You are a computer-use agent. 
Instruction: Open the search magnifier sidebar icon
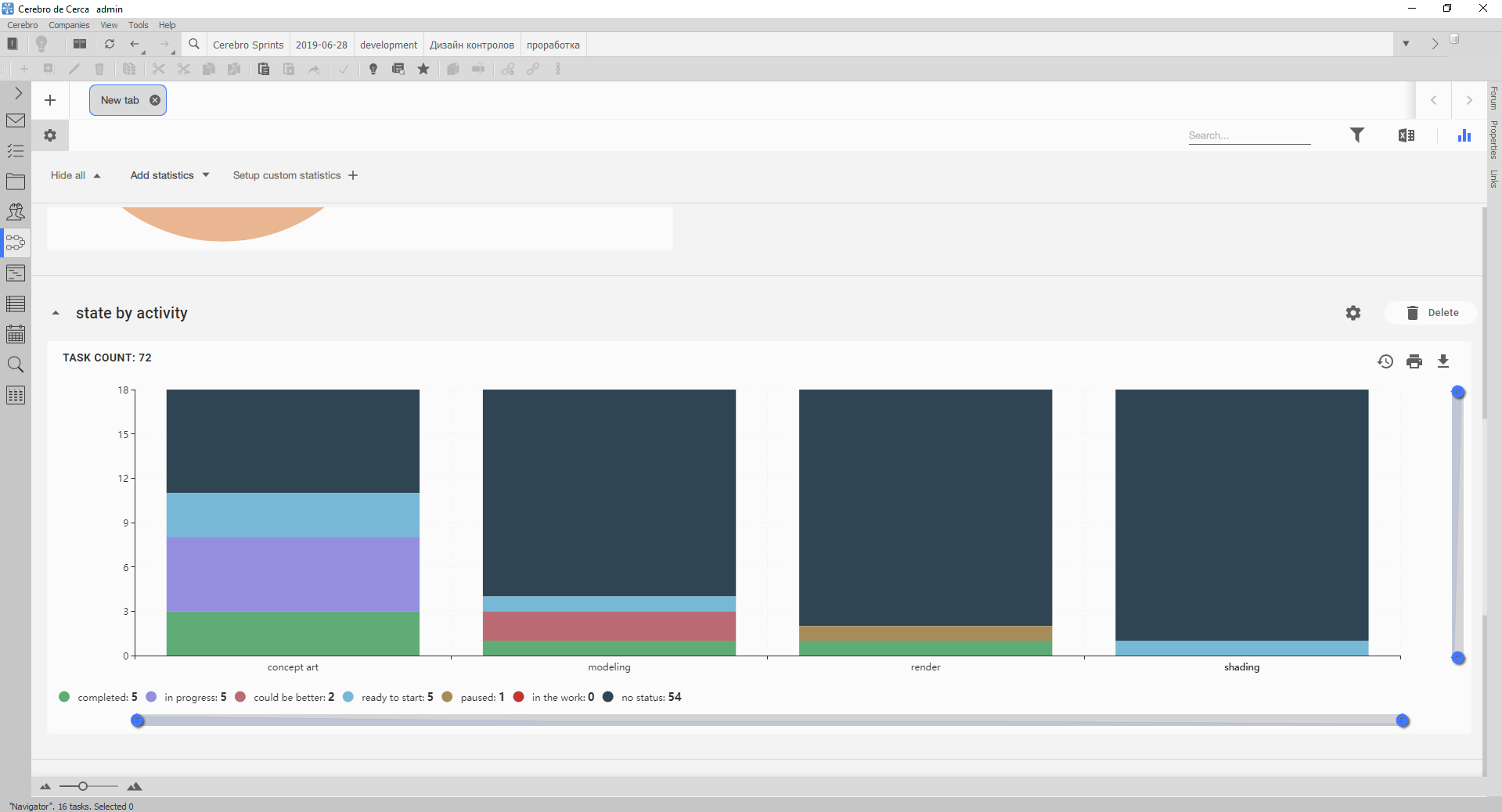pyautogui.click(x=16, y=365)
